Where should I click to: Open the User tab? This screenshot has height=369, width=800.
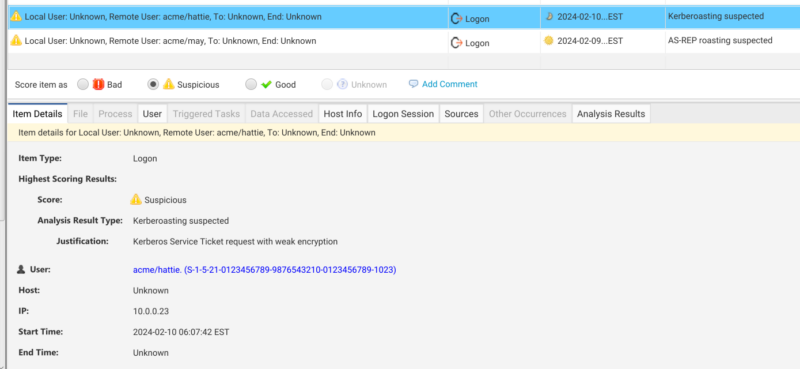point(152,114)
